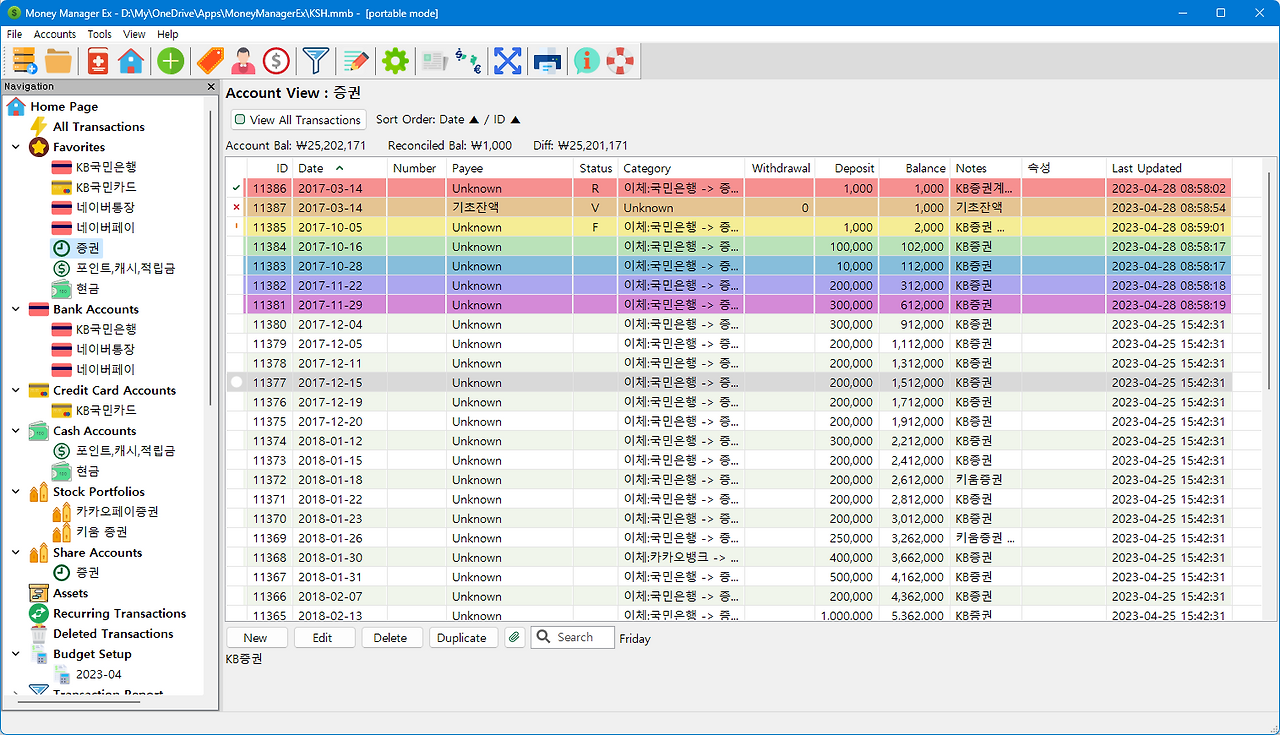The width and height of the screenshot is (1280, 735).
Task: Click the reconciled status checkmark on row 11386
Action: click(x=234, y=188)
